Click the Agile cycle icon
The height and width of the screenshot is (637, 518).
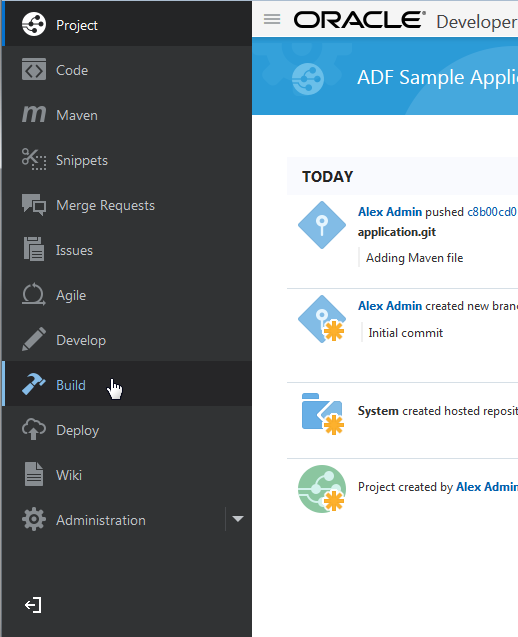point(34,294)
